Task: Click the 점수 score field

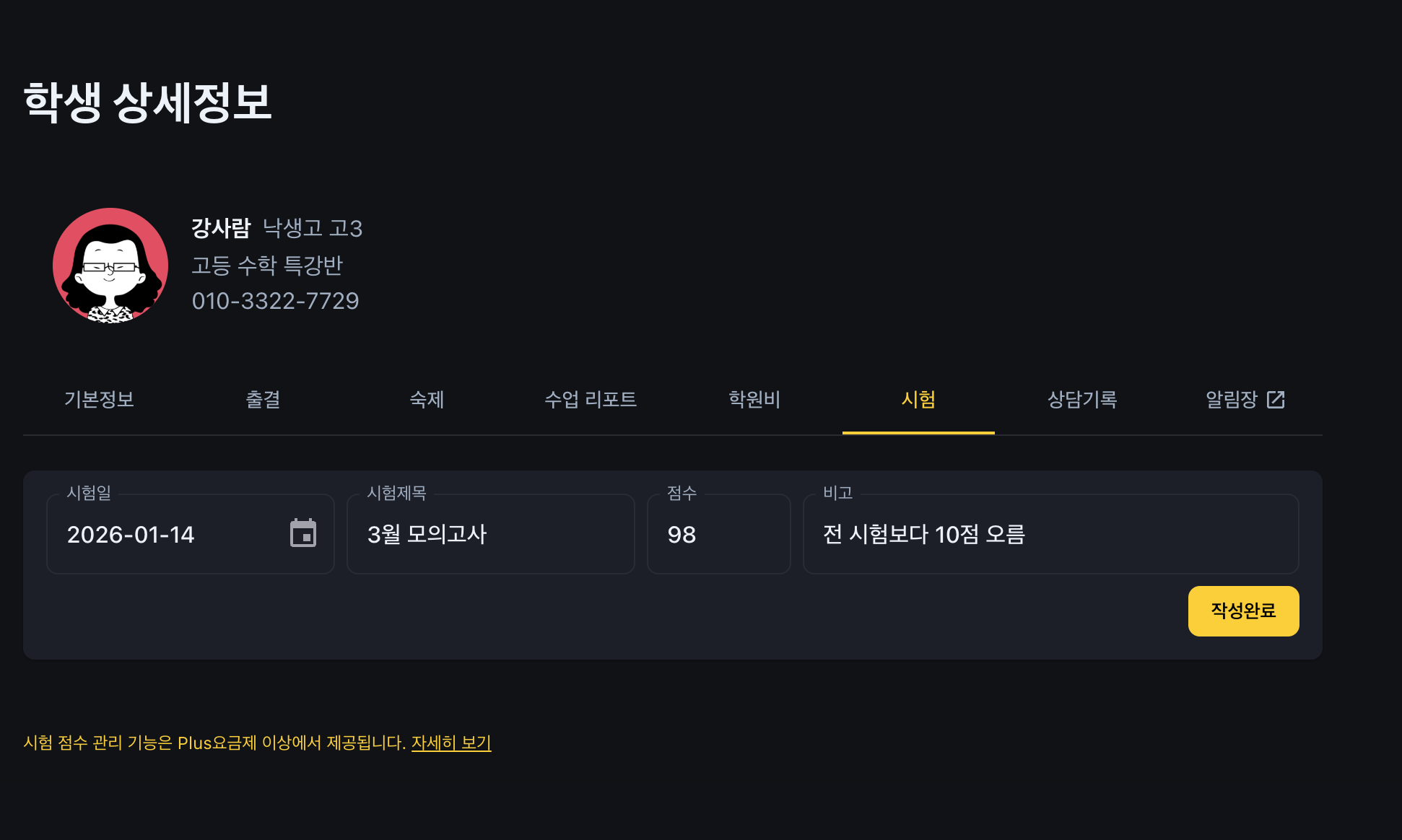Action: pos(718,535)
